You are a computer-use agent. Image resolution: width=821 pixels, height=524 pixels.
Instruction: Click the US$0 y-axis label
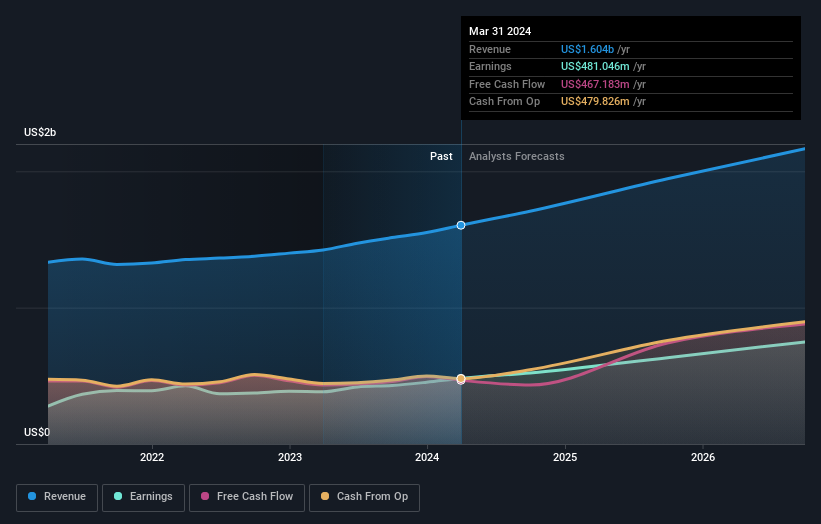point(37,432)
